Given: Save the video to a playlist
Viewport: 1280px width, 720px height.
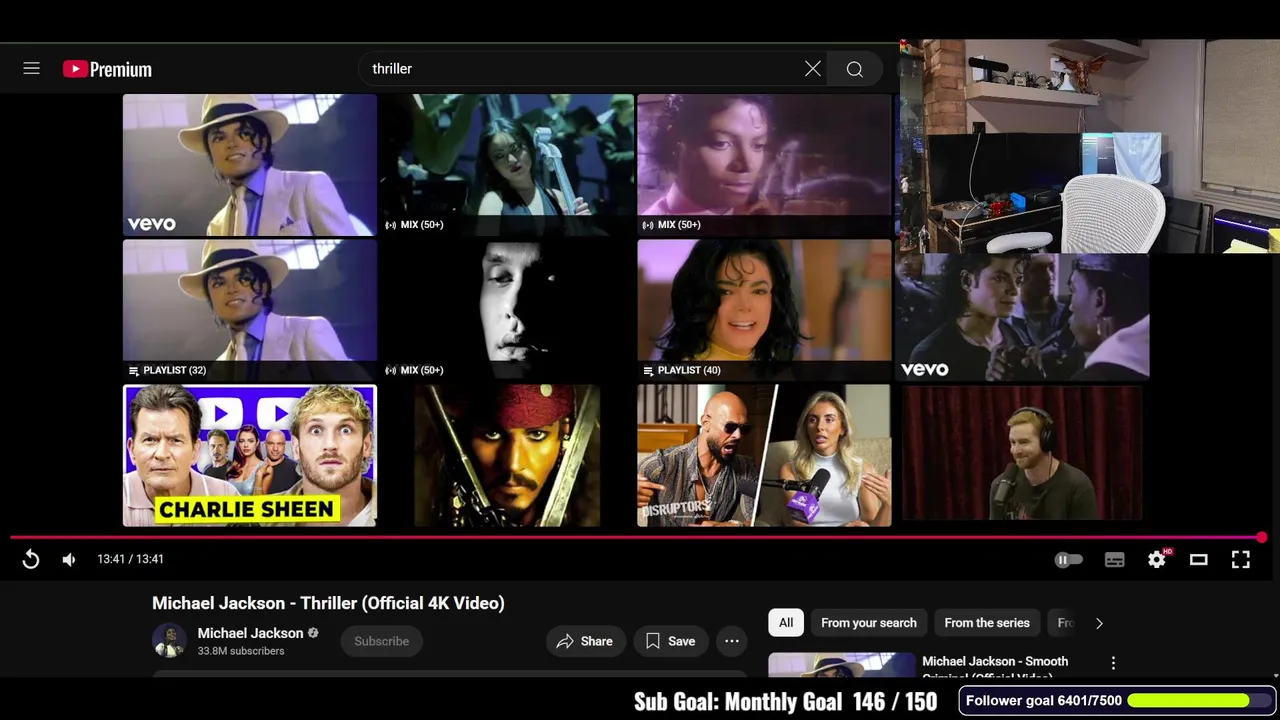Looking at the screenshot, I should point(670,641).
